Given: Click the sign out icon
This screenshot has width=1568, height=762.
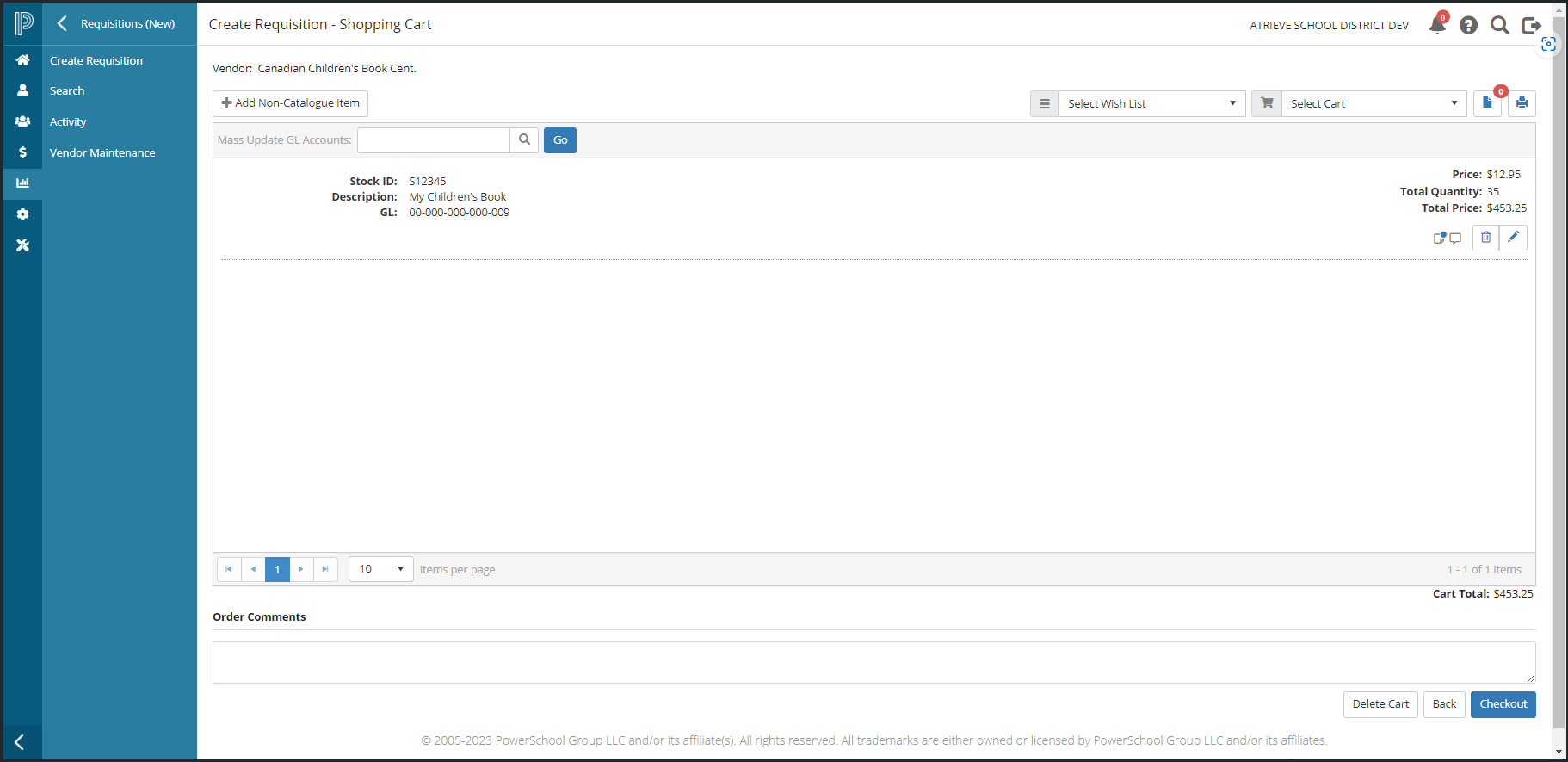Looking at the screenshot, I should (x=1530, y=25).
